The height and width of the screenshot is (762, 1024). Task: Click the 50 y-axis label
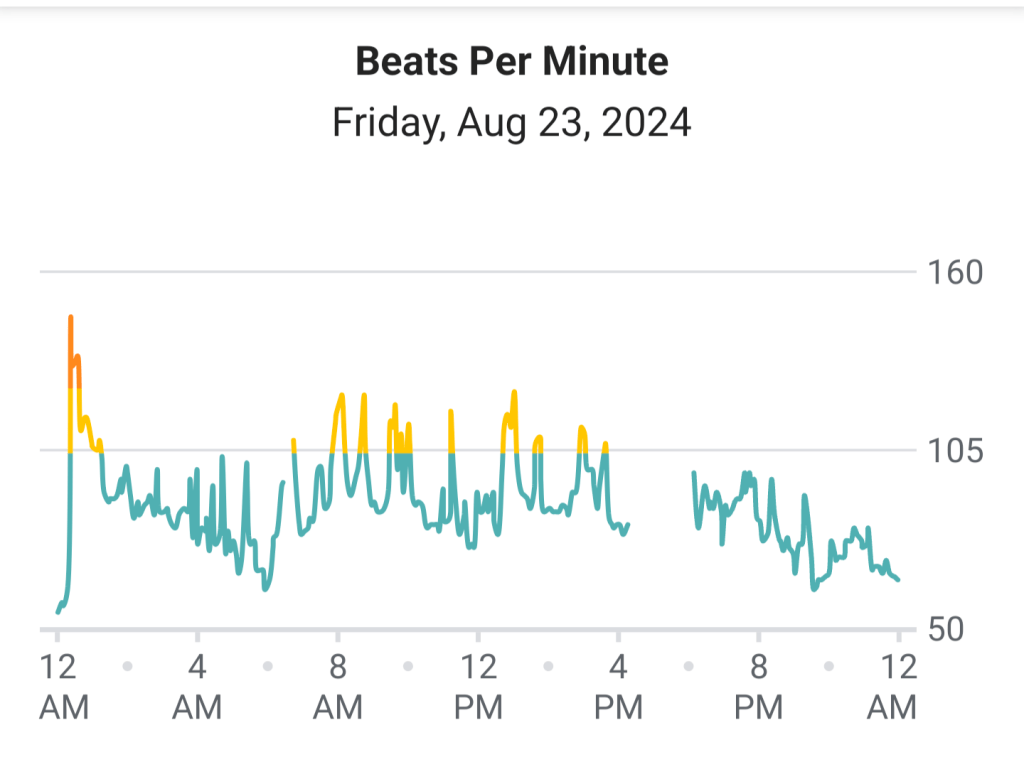950,630
